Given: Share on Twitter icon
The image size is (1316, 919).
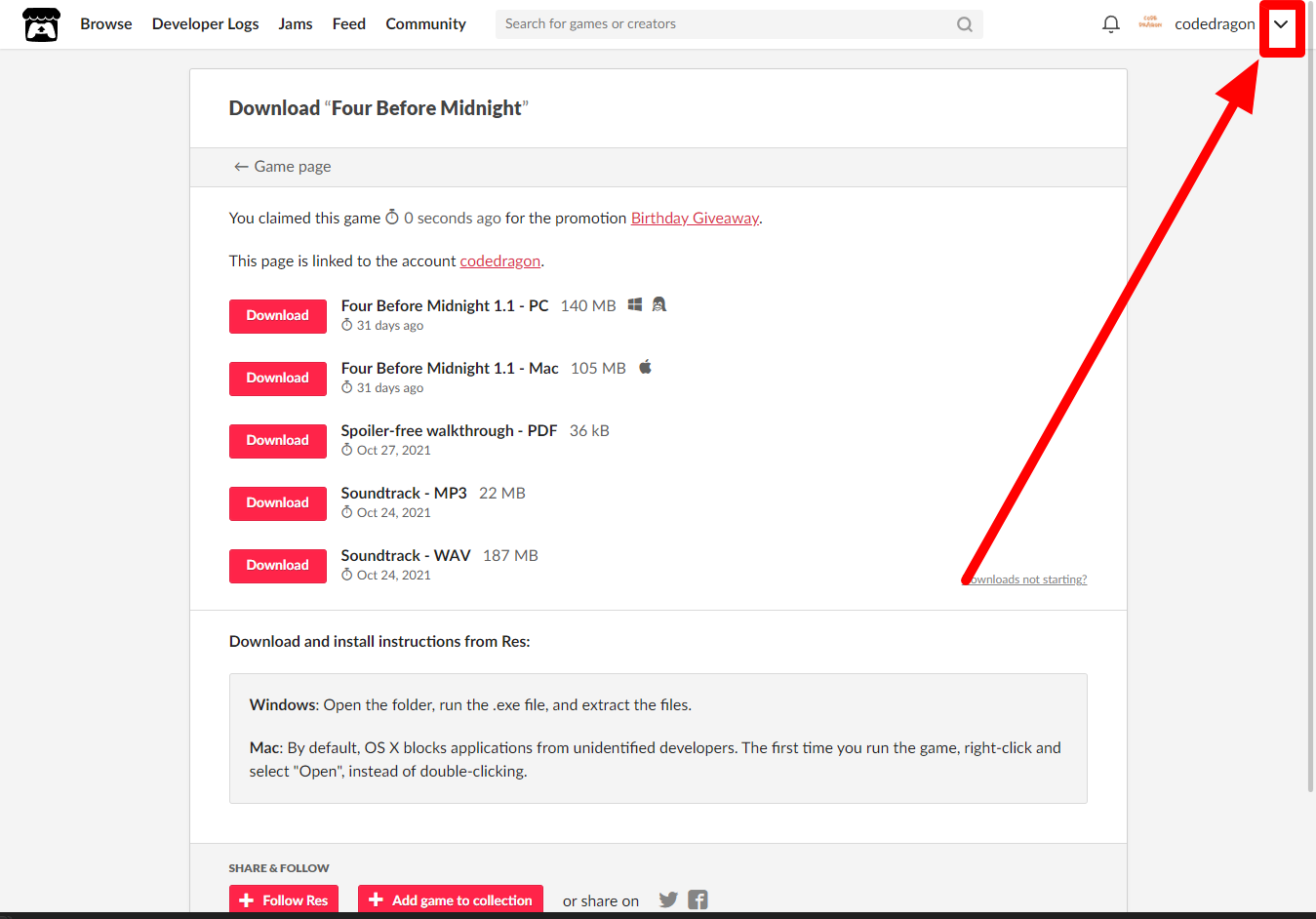Looking at the screenshot, I should tap(668, 899).
